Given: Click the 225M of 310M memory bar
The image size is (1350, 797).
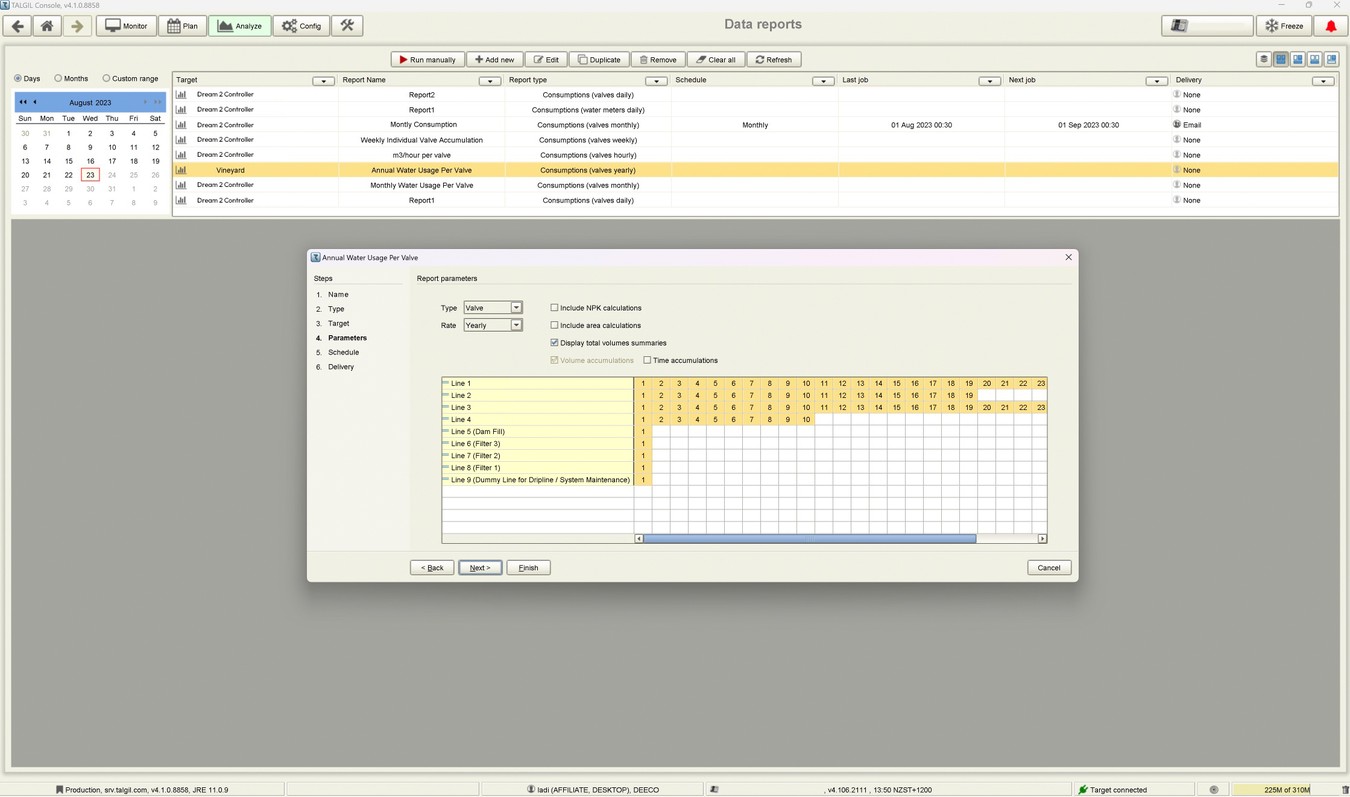Looking at the screenshot, I should coord(1286,790).
